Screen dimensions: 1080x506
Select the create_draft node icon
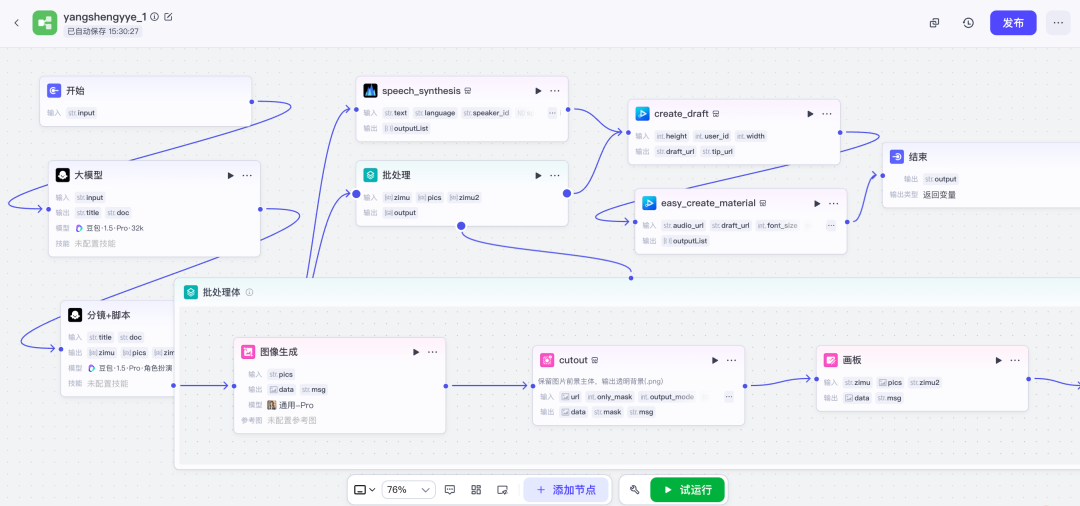643,114
